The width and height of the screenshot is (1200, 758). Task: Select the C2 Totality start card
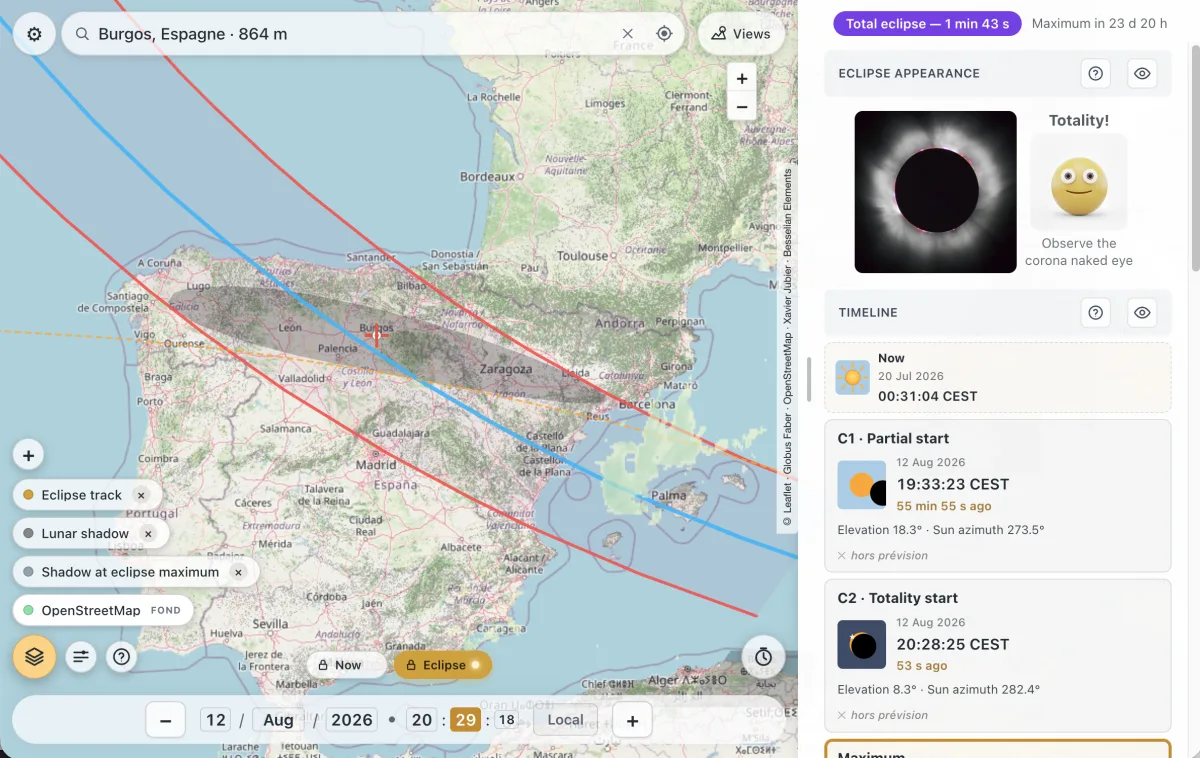(x=997, y=655)
